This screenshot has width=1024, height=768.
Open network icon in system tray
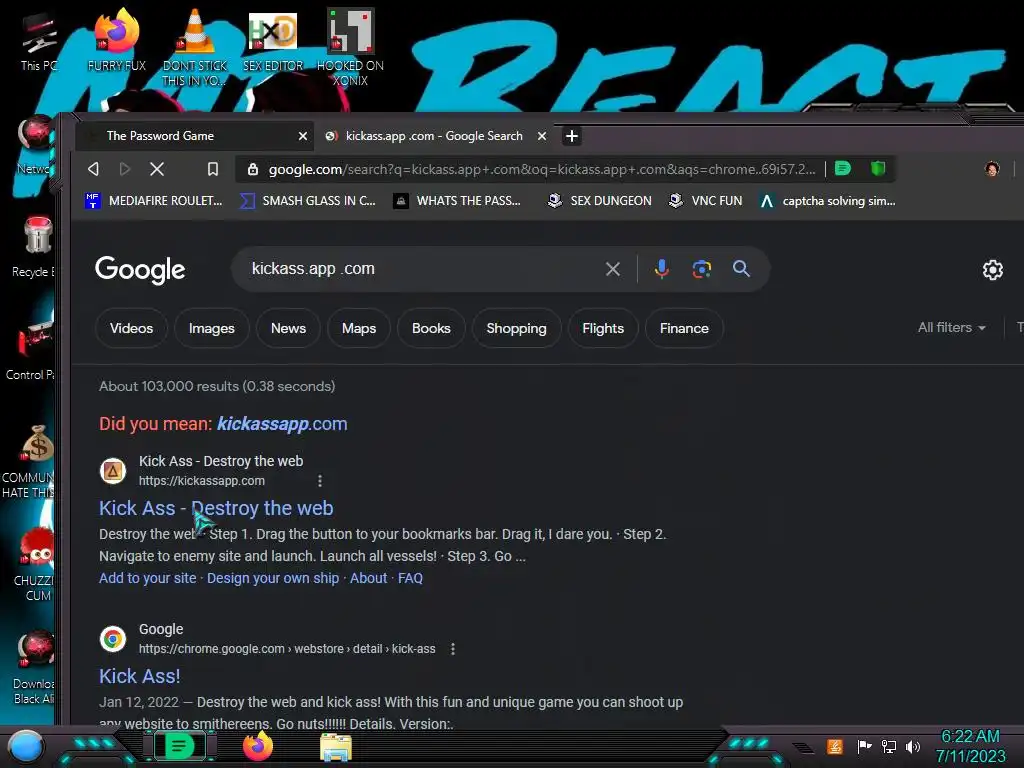pyautogui.click(x=889, y=746)
